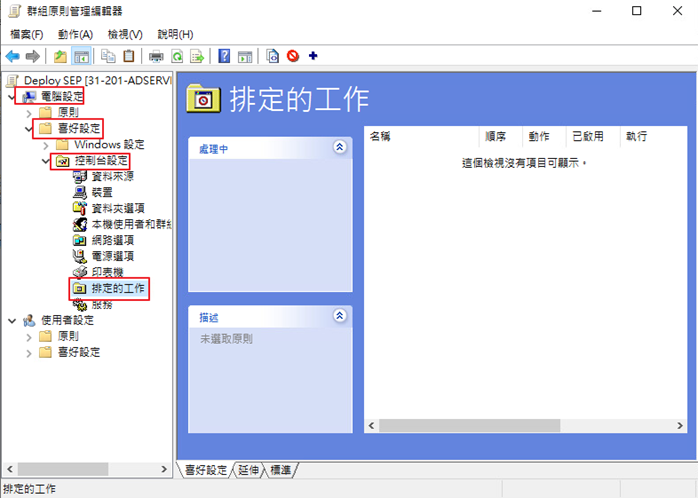The width and height of the screenshot is (698, 498).
Task: Click the 名稱 column header
Action: (x=380, y=136)
